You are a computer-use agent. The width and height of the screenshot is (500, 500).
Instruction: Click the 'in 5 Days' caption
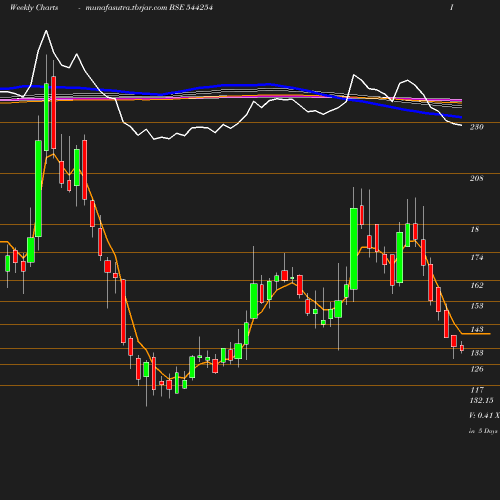coord(483,431)
